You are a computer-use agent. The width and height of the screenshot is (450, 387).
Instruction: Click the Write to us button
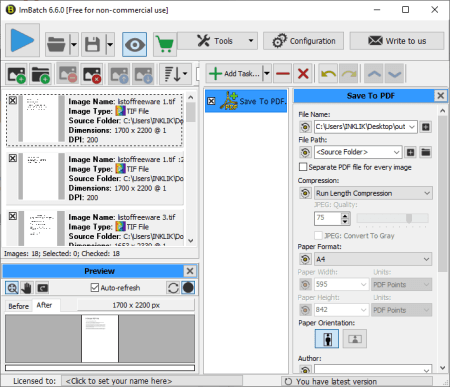tap(397, 41)
